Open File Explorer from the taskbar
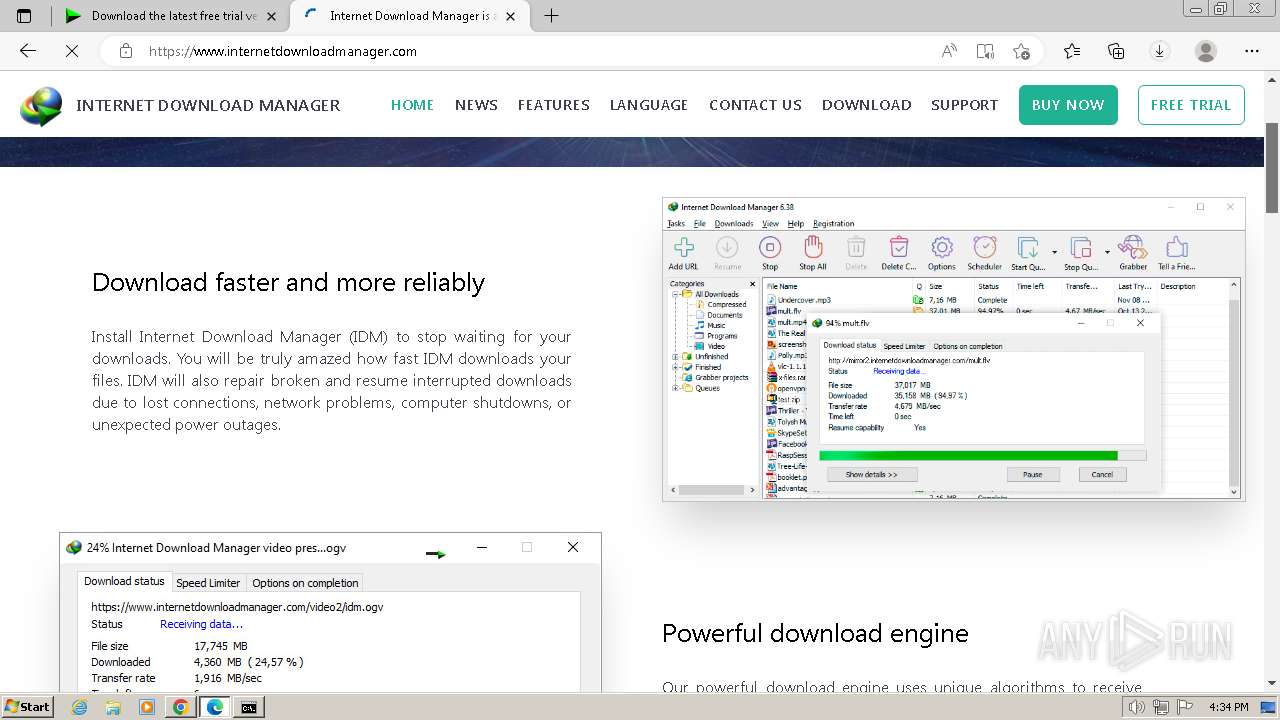The image size is (1280, 720). coord(113,707)
